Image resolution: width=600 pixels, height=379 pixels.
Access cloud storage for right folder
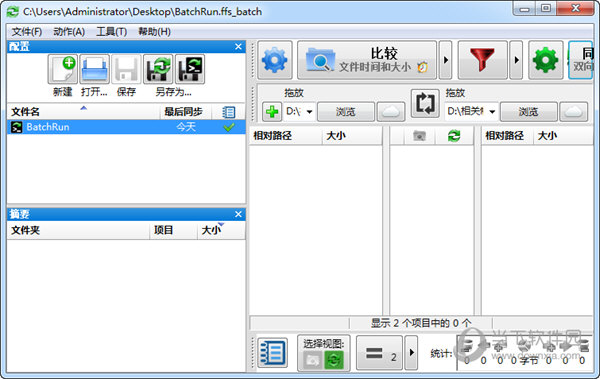(573, 112)
